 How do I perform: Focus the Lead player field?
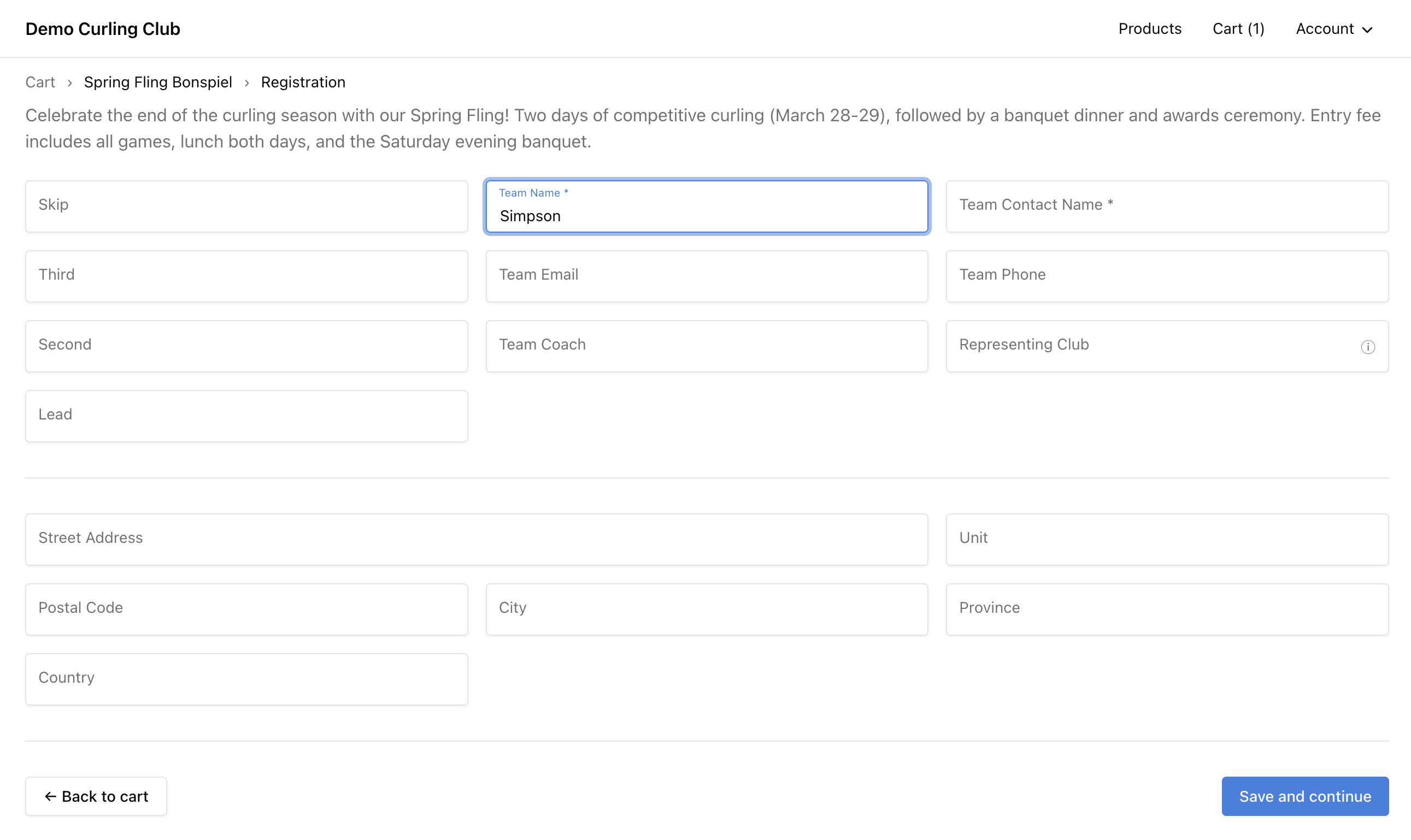[x=246, y=416]
